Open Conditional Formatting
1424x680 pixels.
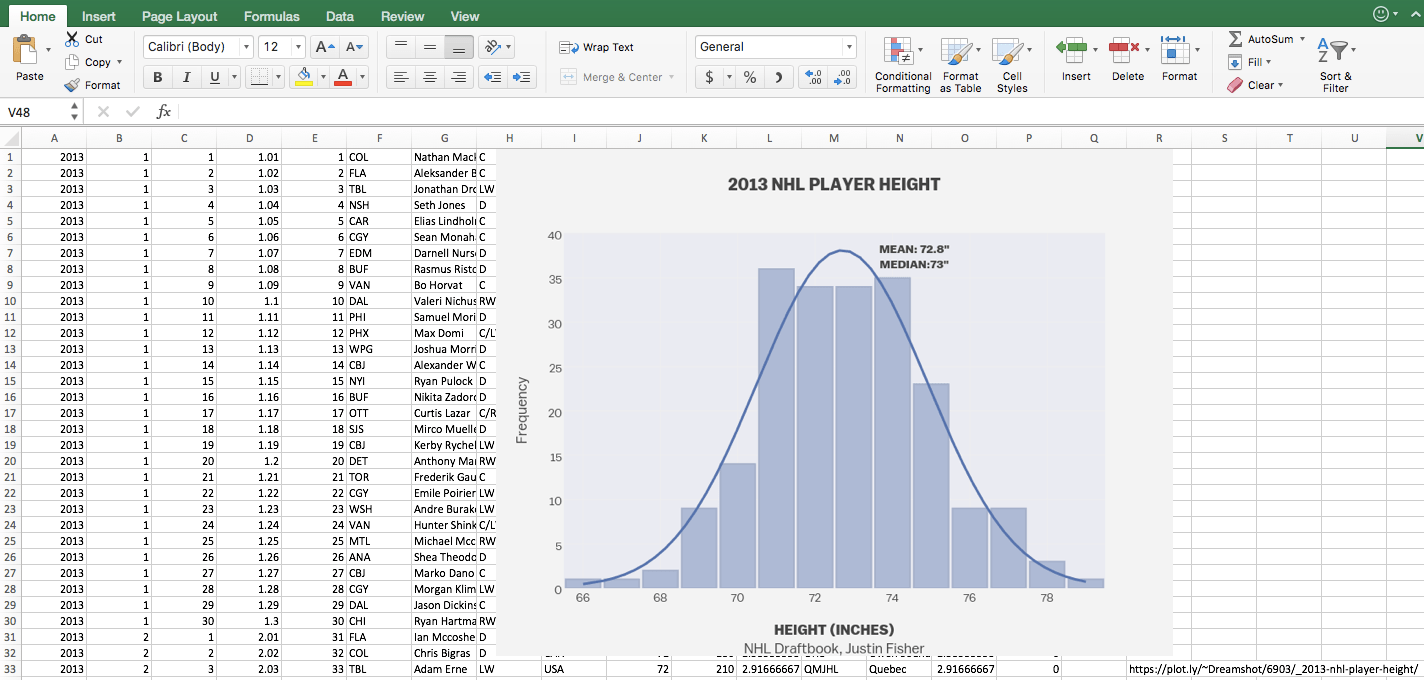[x=903, y=66]
